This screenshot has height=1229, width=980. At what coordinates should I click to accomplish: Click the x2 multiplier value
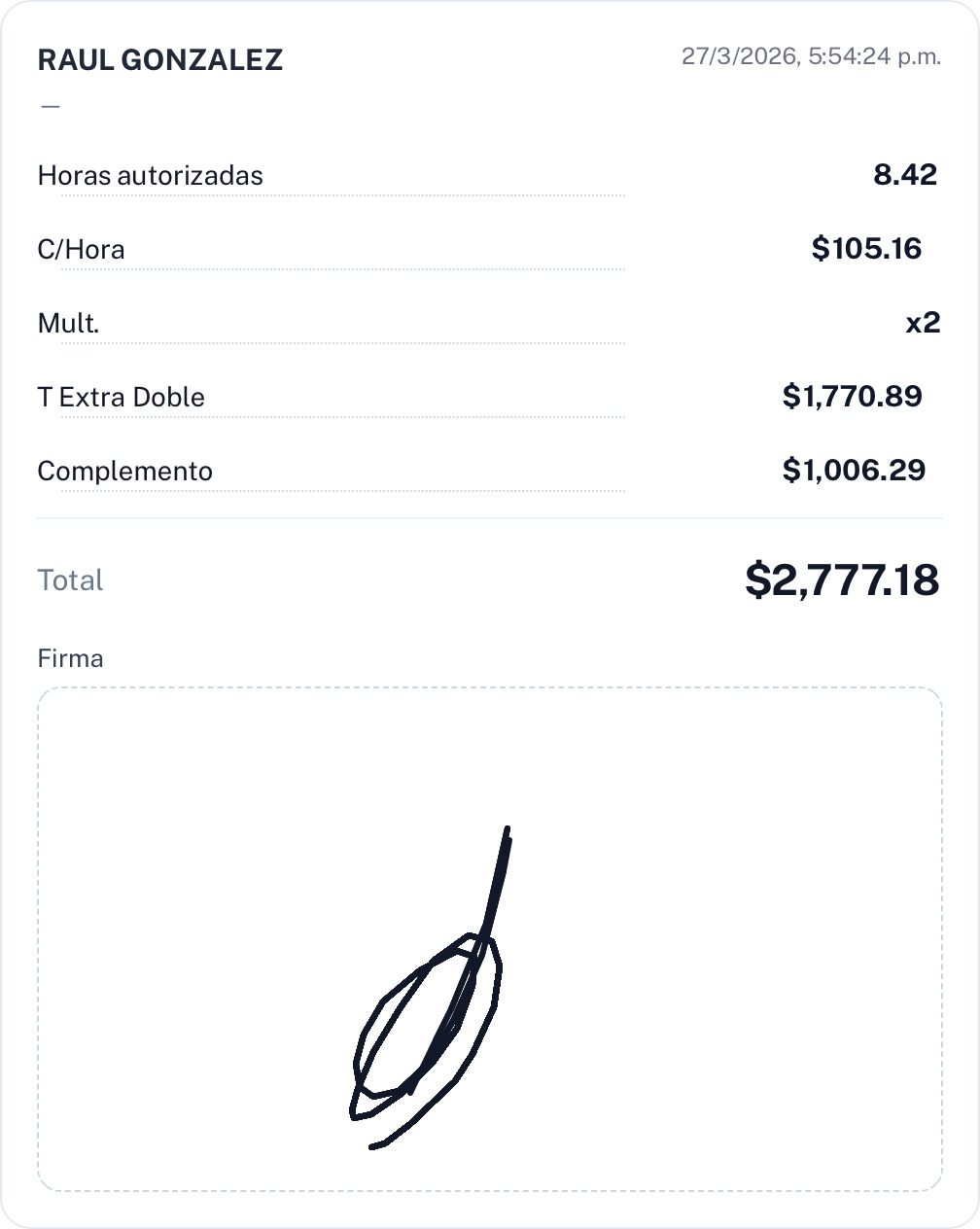923,323
